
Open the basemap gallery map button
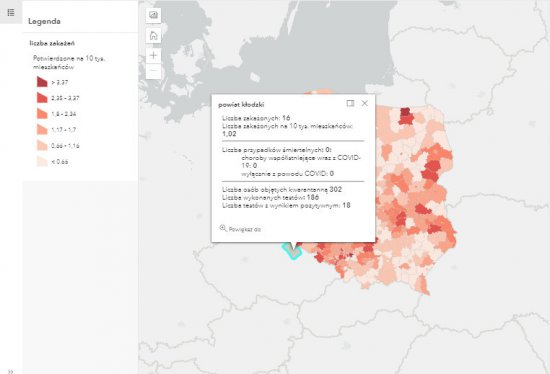point(153,15)
